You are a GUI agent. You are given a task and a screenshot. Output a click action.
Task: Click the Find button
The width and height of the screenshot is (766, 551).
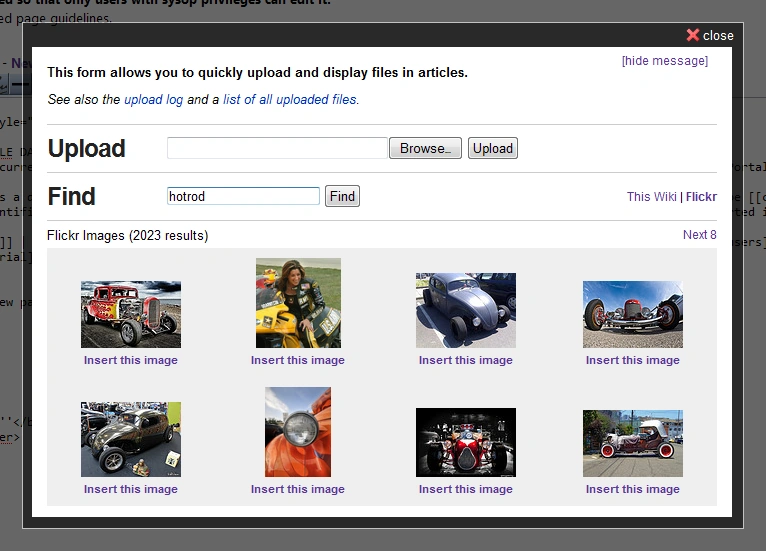coord(342,196)
